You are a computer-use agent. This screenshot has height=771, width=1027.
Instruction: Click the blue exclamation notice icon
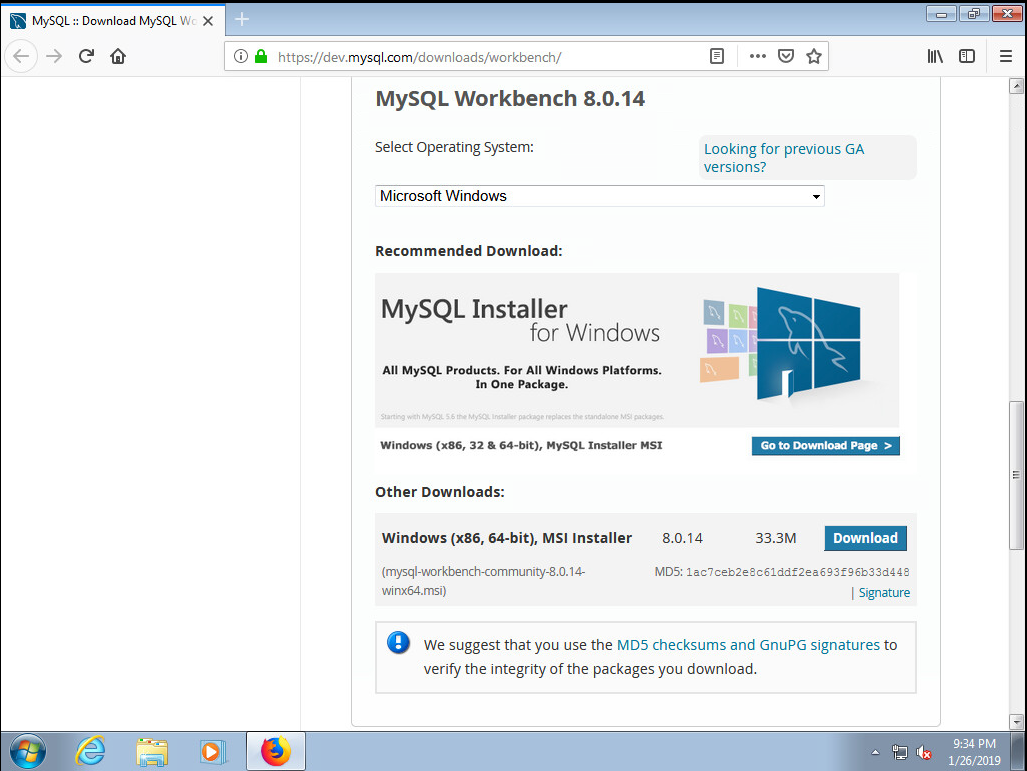pos(398,643)
